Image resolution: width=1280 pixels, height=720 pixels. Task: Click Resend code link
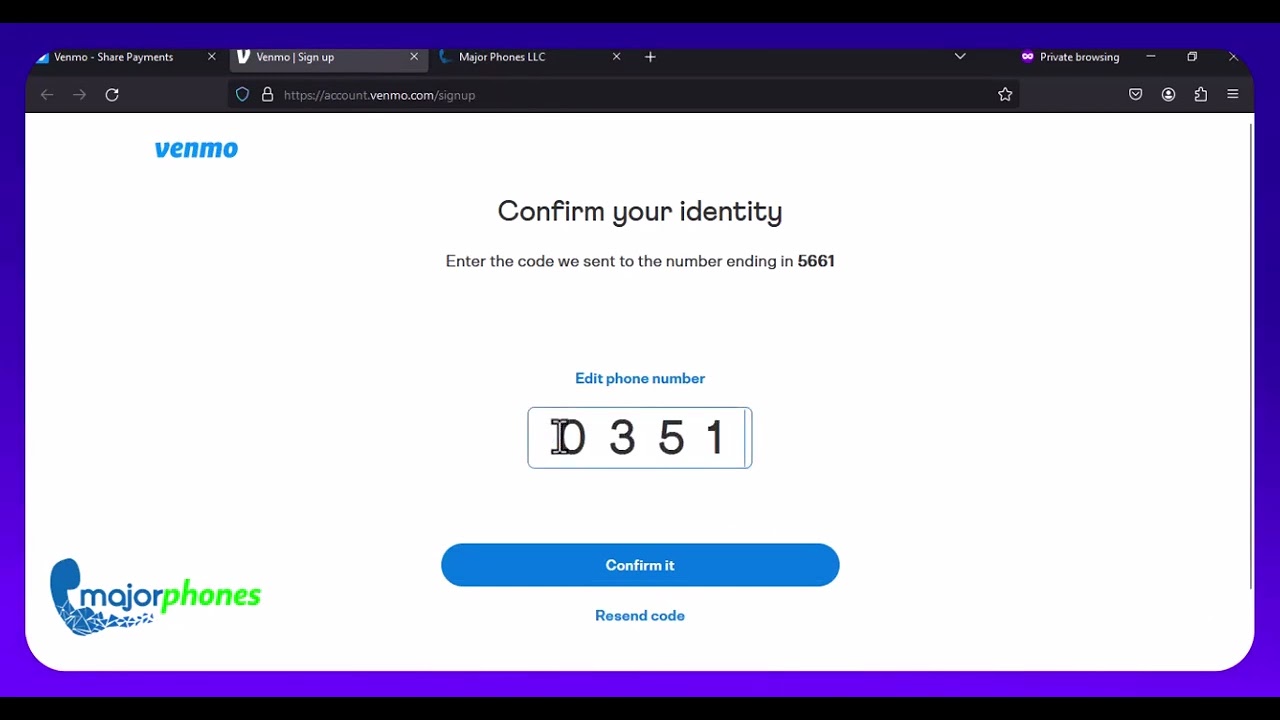click(640, 615)
